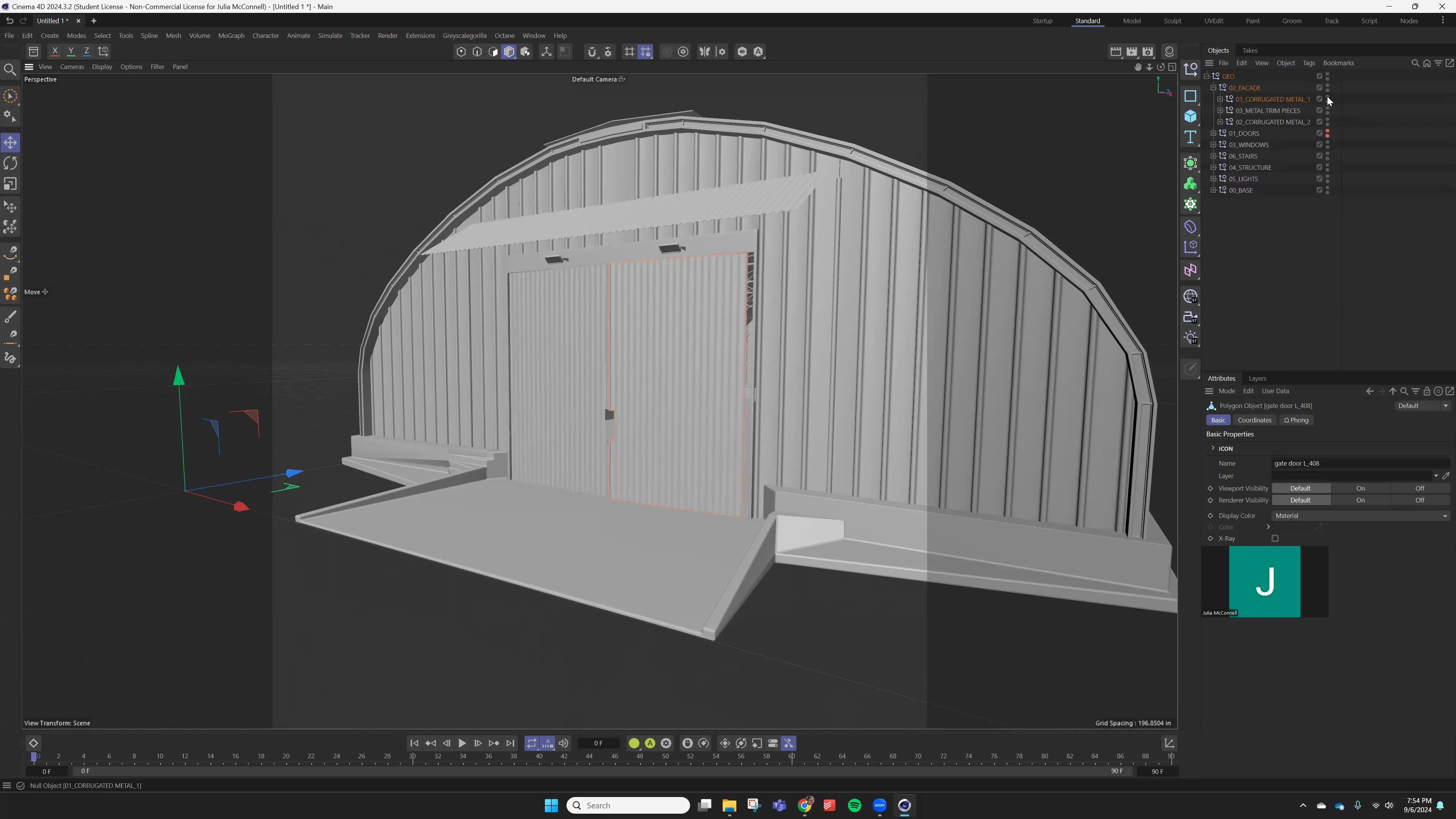
Task: Select the Move tool in the left toolbar
Action: tap(10, 143)
